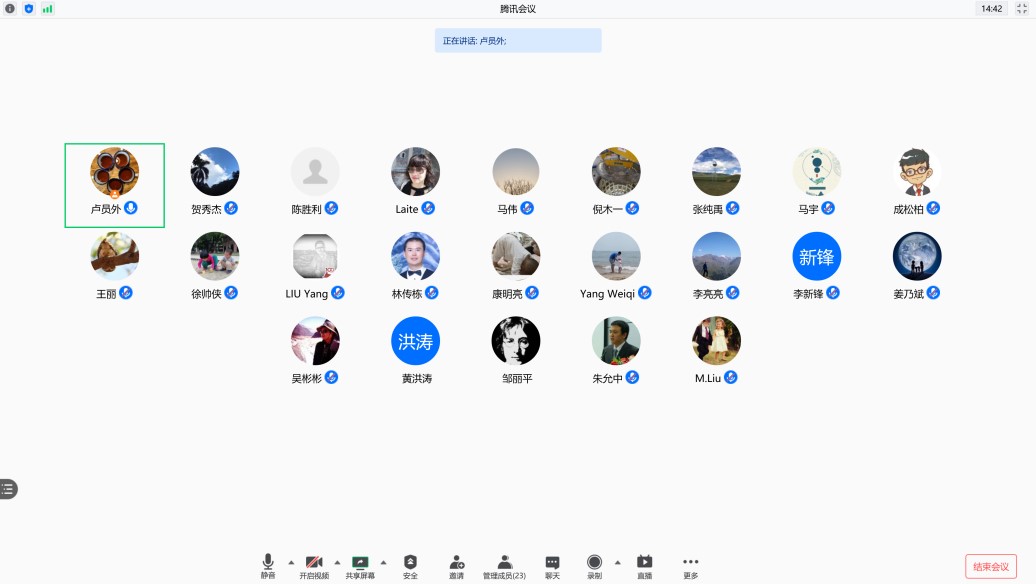Expand the arrow next to 录制
This screenshot has width=1036, height=584.
click(617, 562)
